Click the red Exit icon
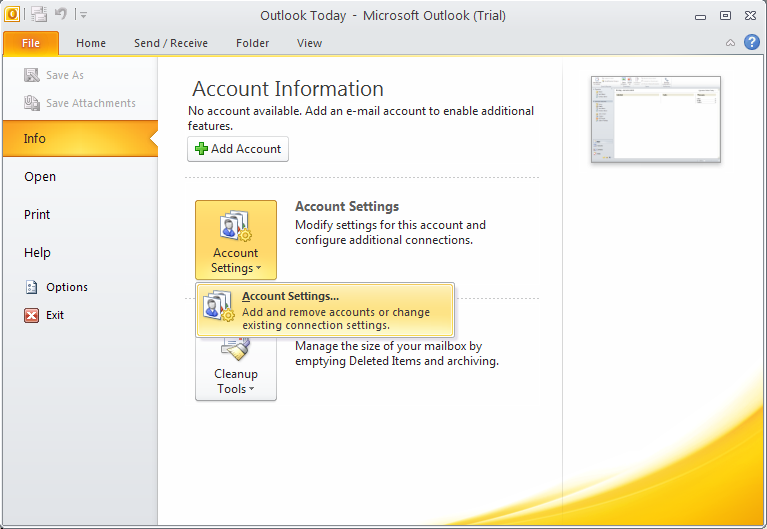767x529 pixels. pyautogui.click(x=31, y=315)
